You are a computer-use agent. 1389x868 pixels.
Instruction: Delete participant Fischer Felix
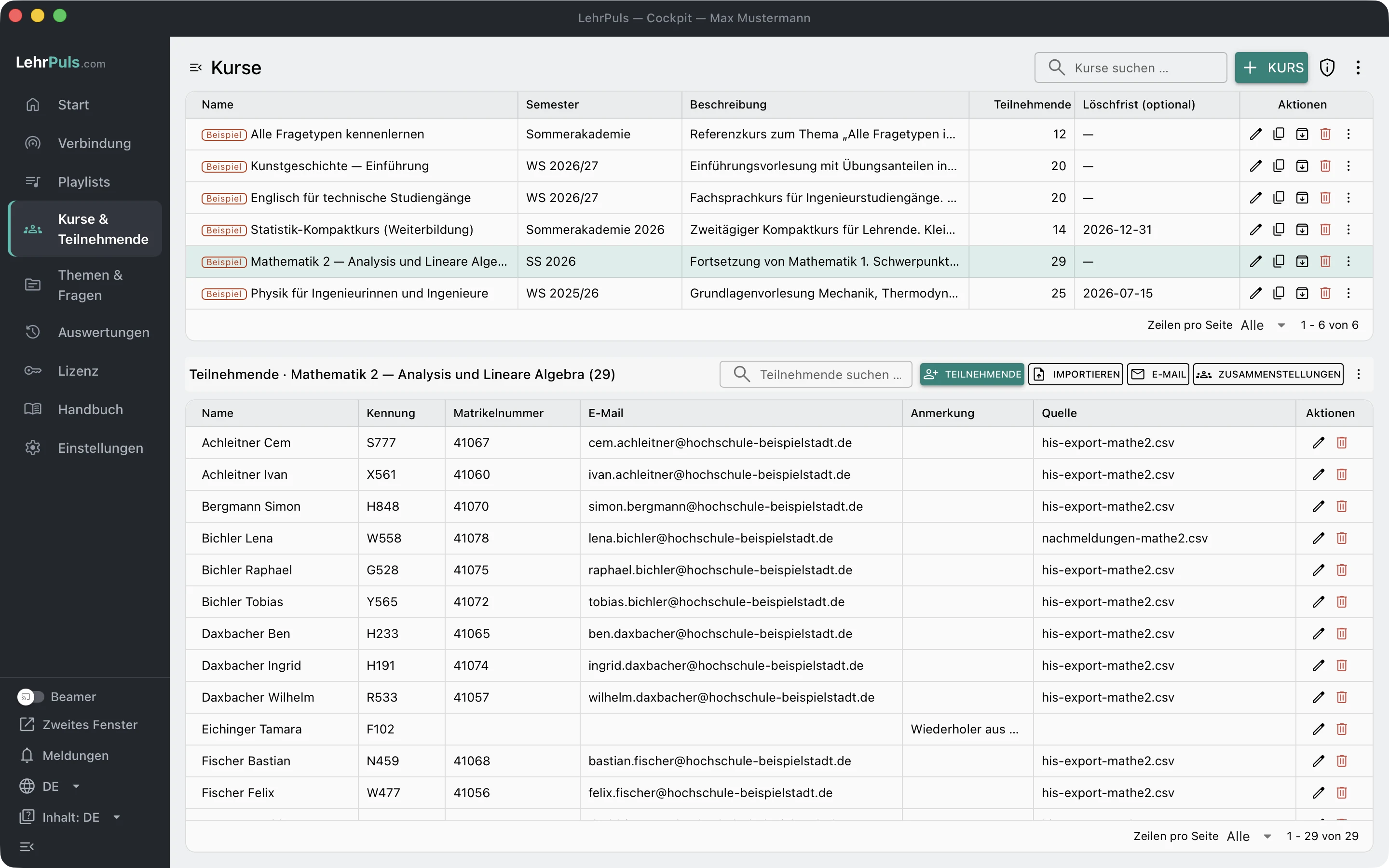1341,793
